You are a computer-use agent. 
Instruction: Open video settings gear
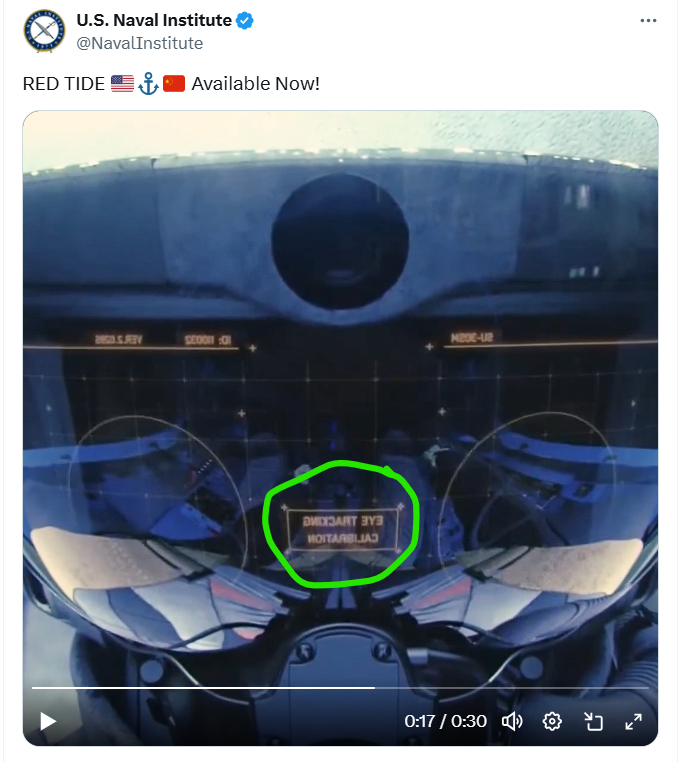[x=552, y=721]
